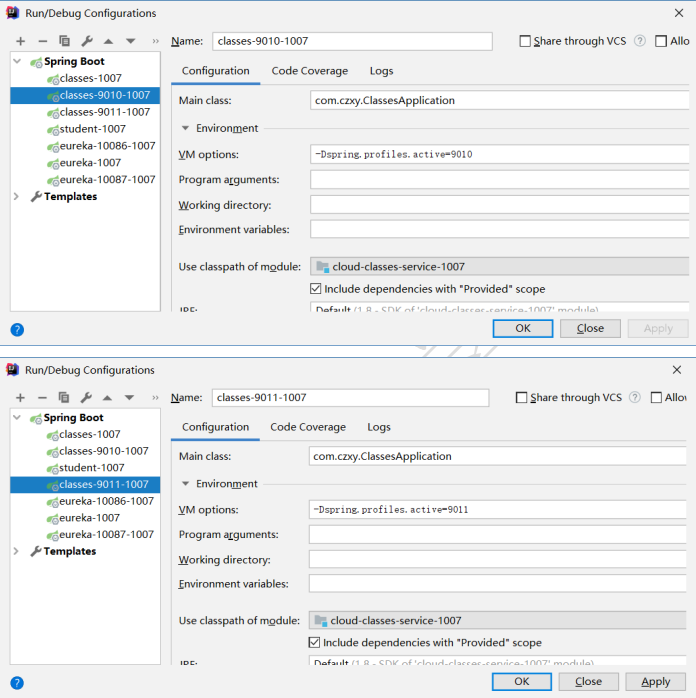The height and width of the screenshot is (698, 696).
Task: Click Copy configuration icon in top dialog
Action: (65, 41)
